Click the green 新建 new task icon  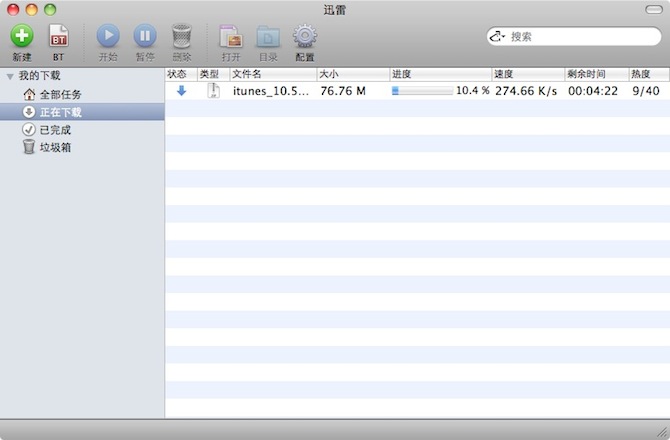tap(22, 36)
